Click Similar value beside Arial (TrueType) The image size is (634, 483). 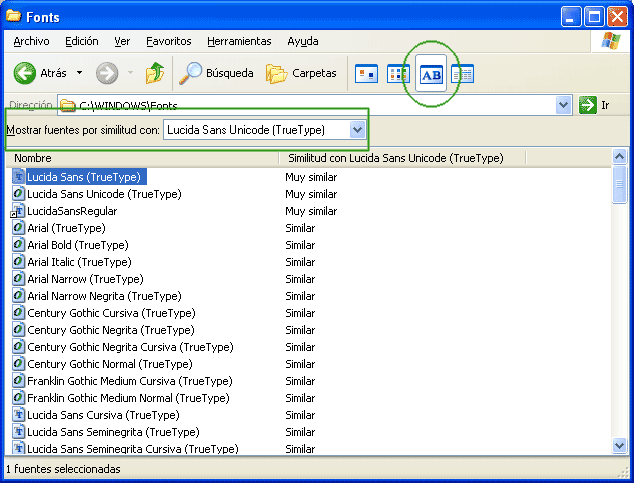pyautogui.click(x=300, y=228)
